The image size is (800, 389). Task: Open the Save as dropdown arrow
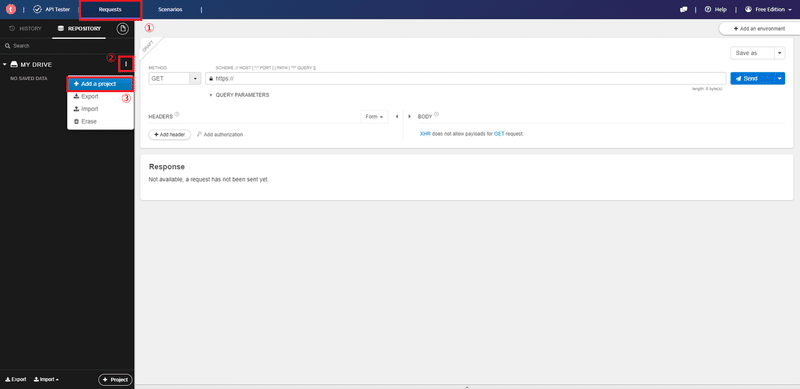pyautogui.click(x=780, y=53)
